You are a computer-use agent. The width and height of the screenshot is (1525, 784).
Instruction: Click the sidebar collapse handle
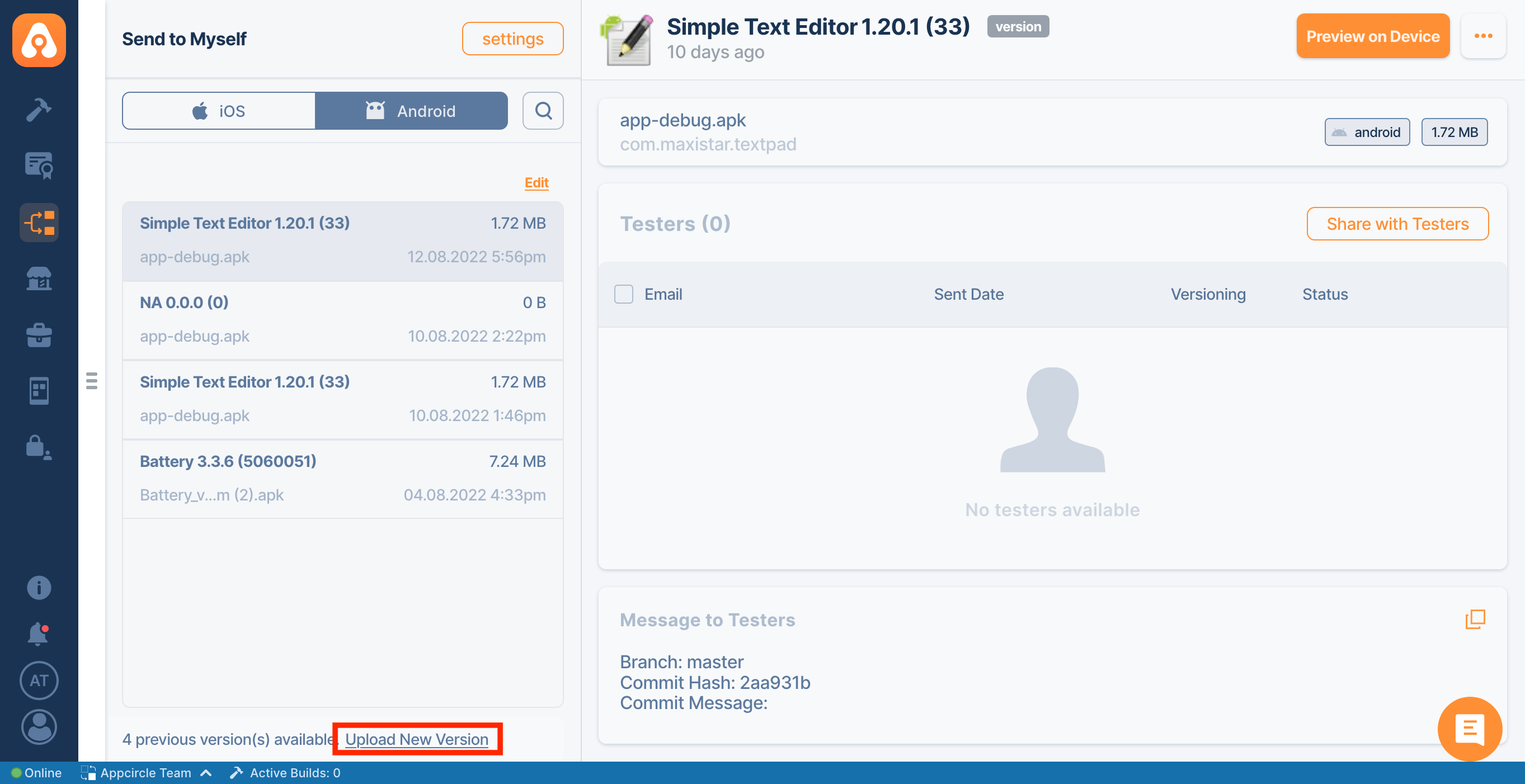92,380
